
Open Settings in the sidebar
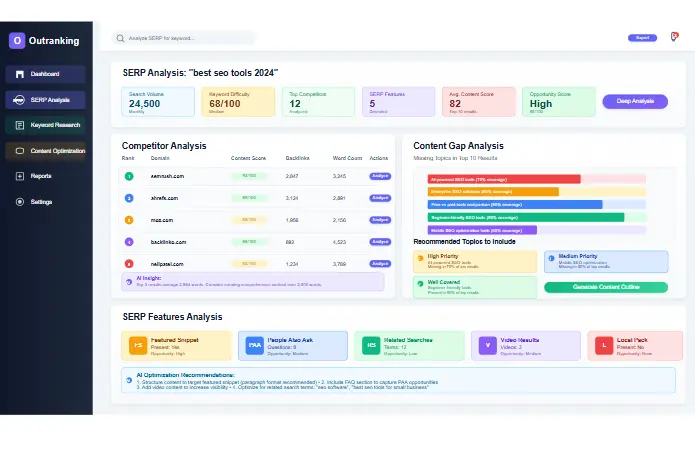[45, 202]
